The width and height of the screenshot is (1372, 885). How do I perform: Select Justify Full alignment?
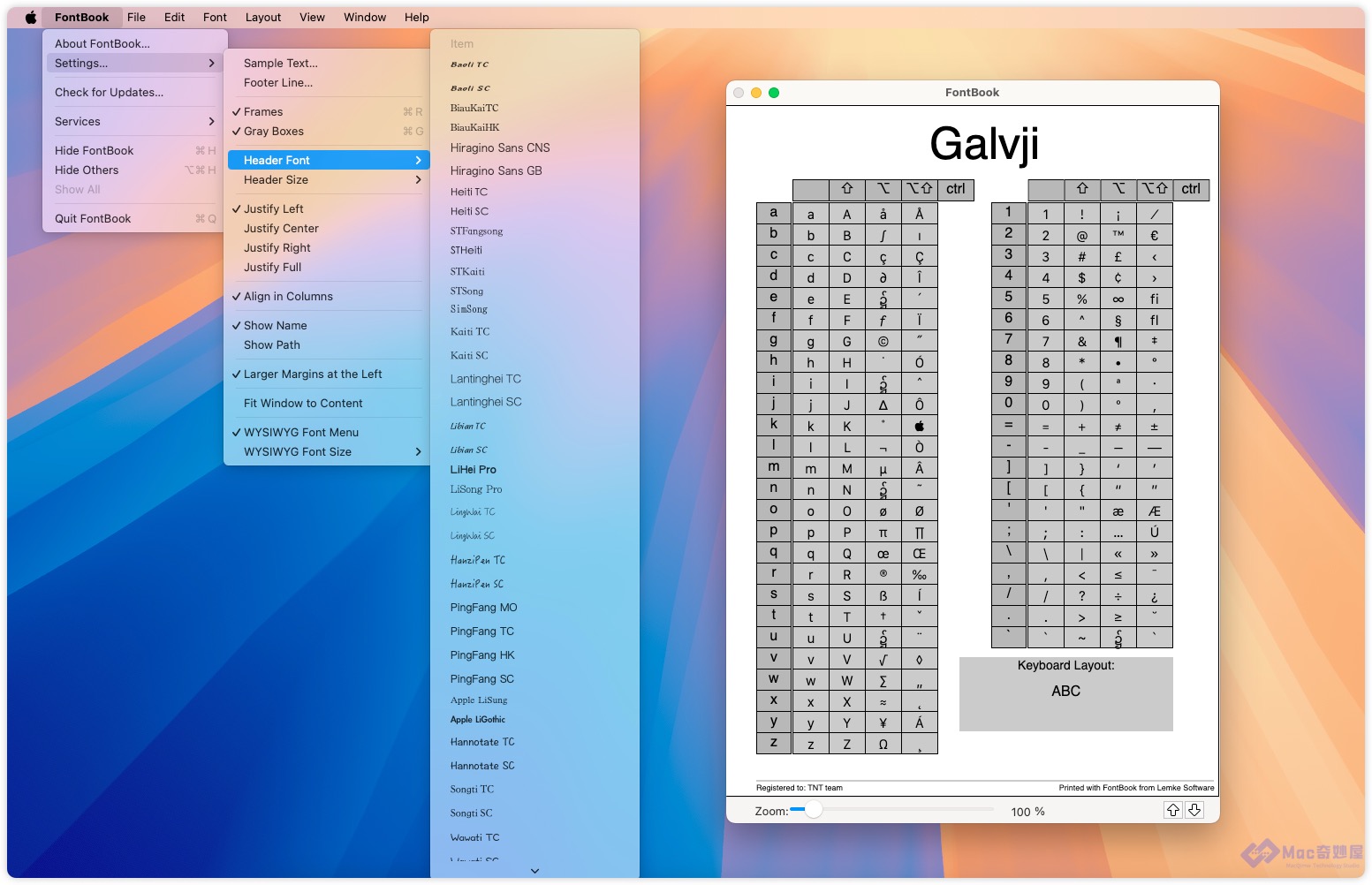(327, 267)
